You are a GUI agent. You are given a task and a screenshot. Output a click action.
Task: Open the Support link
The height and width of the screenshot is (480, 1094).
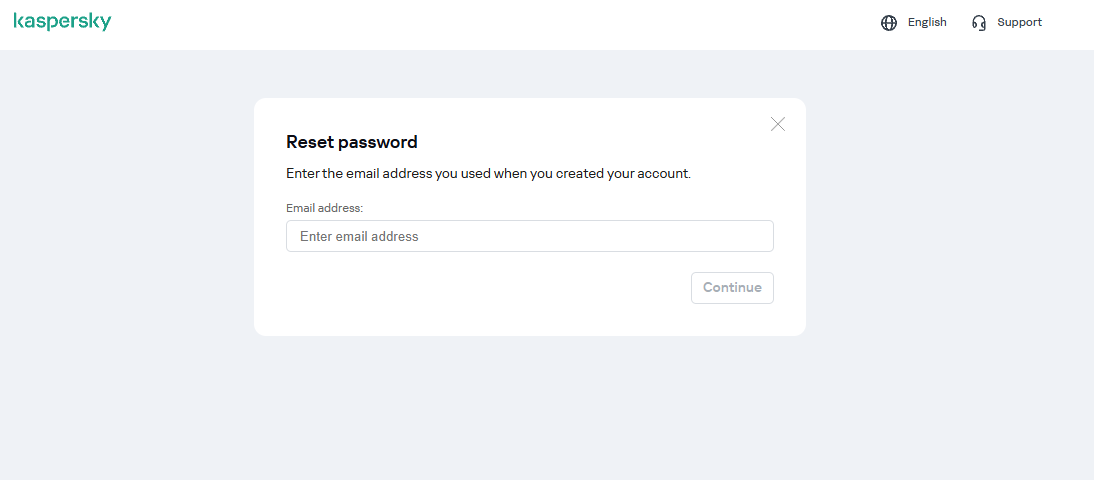(1019, 22)
